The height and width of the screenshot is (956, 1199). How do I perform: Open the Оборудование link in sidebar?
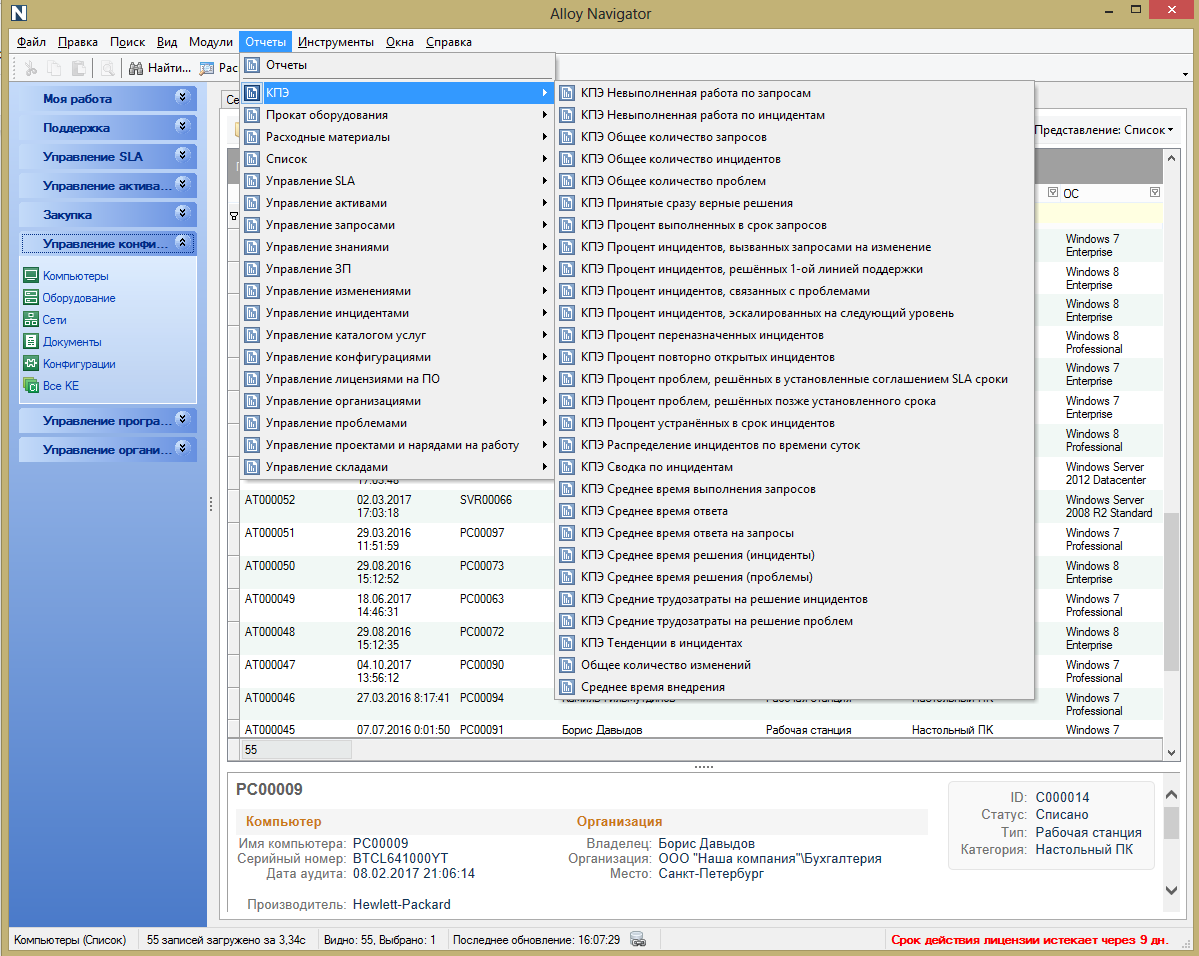click(79, 298)
